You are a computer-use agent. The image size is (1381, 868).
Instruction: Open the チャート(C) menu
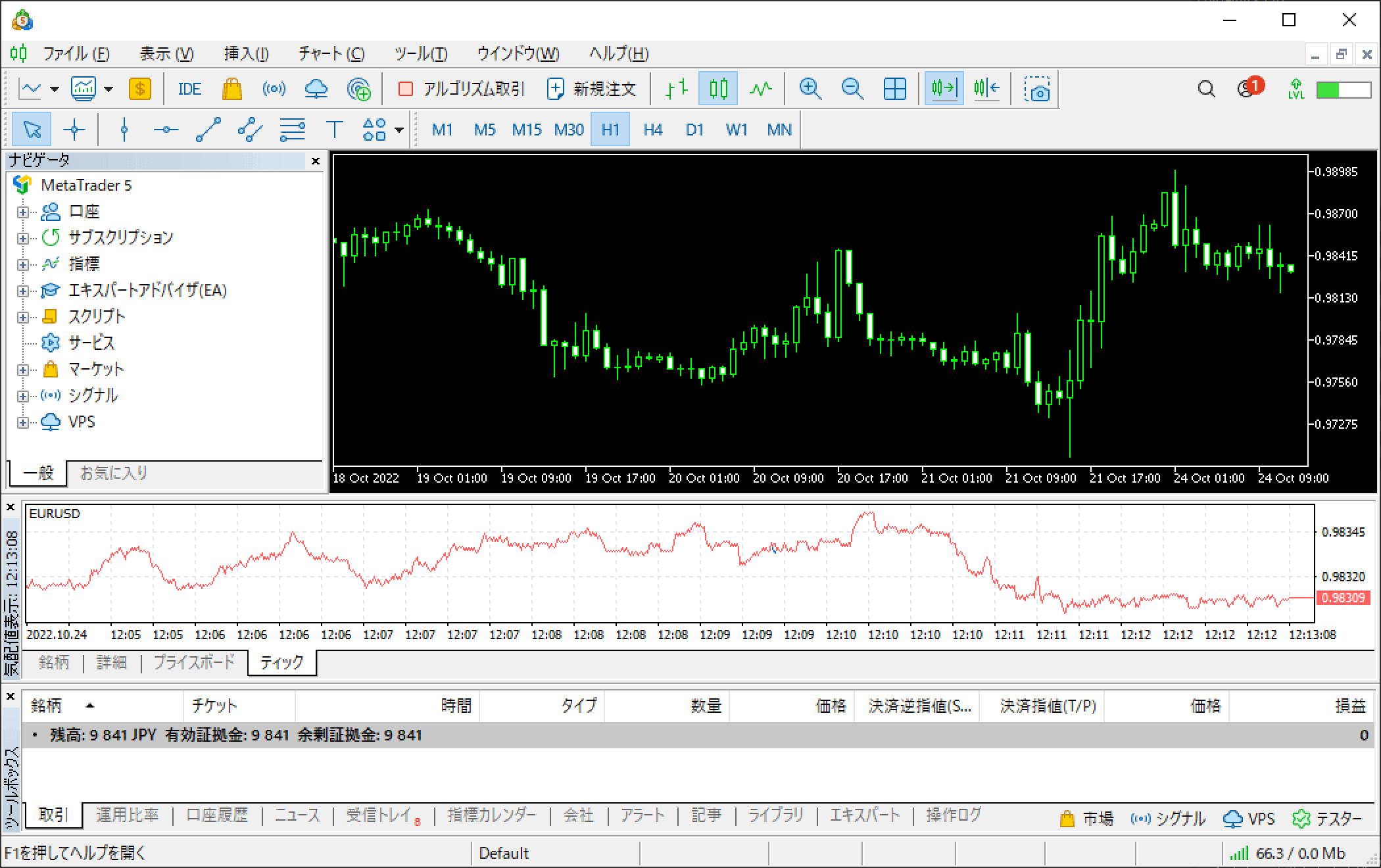(331, 53)
